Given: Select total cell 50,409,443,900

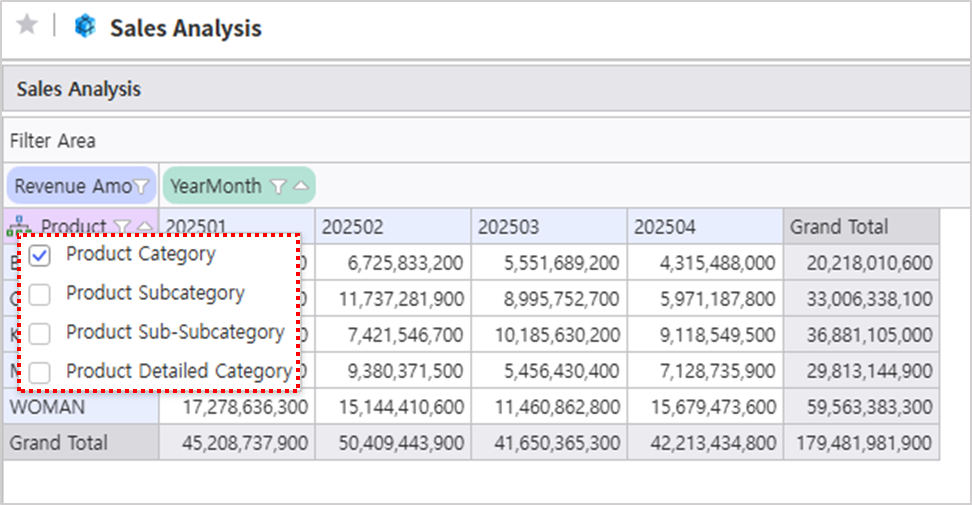Looking at the screenshot, I should click(393, 442).
